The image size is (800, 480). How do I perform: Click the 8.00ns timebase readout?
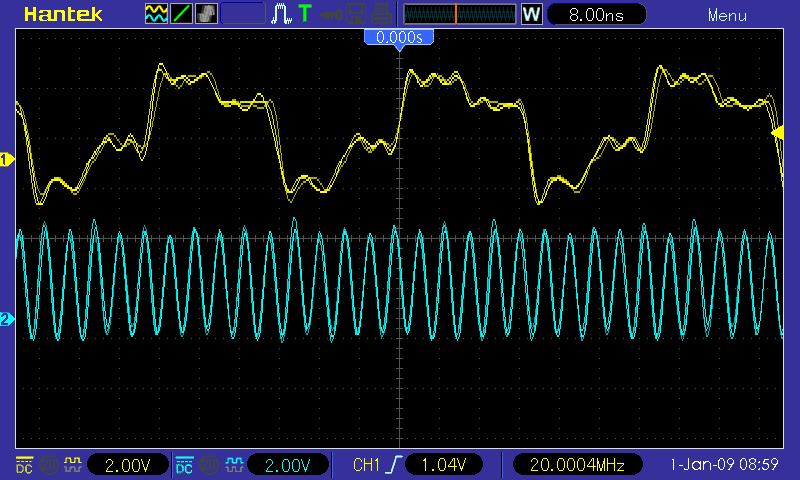click(x=596, y=15)
